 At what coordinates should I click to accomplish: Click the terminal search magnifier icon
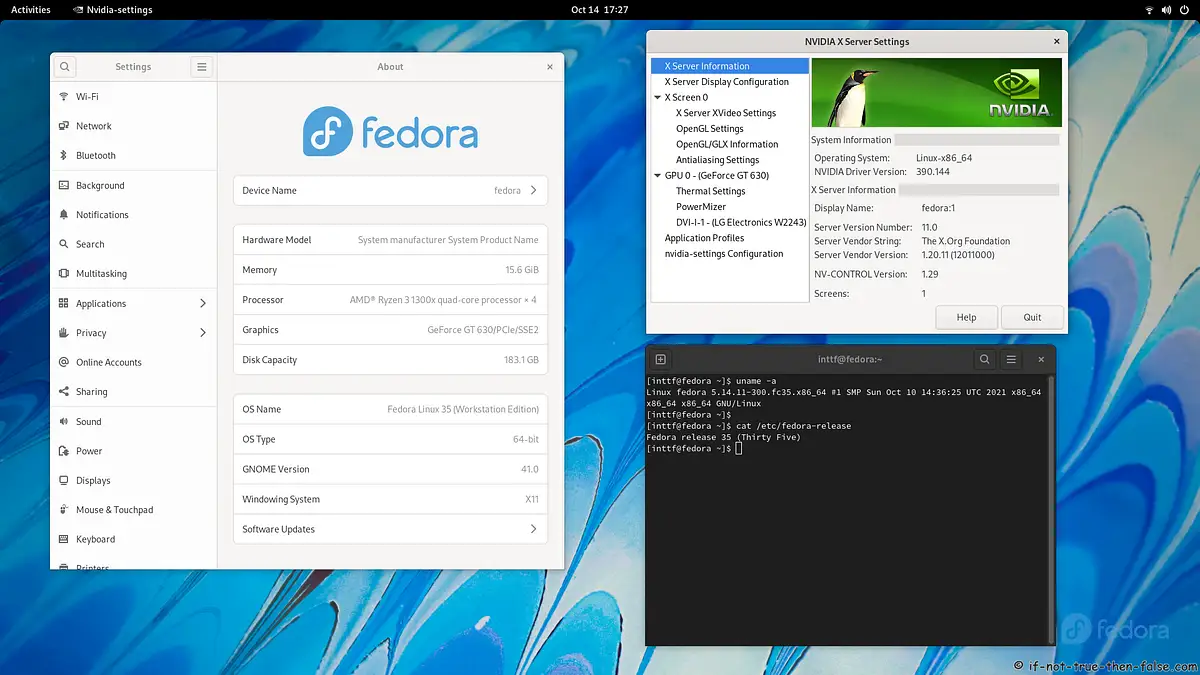985,360
